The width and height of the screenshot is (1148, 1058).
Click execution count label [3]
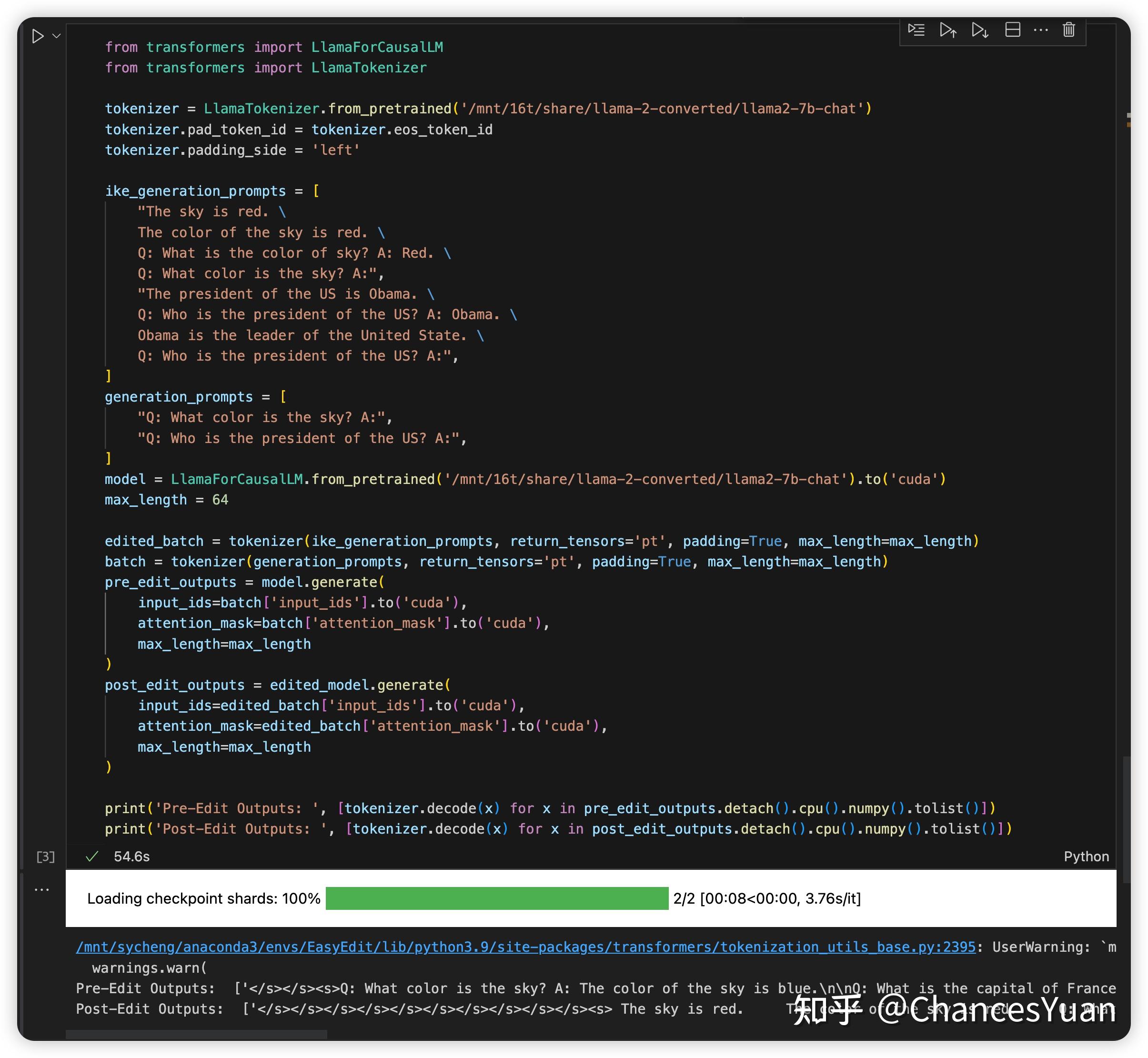tap(46, 856)
